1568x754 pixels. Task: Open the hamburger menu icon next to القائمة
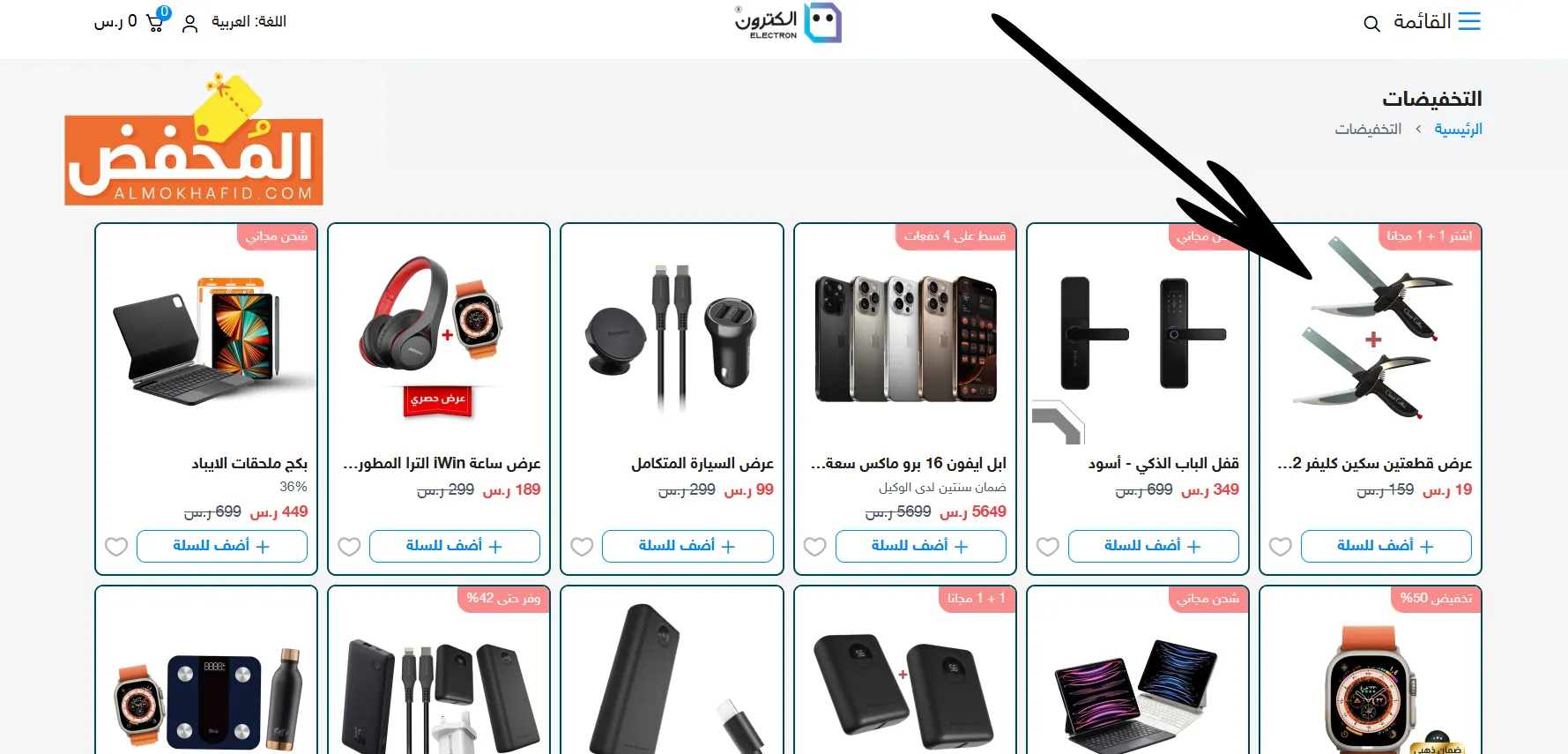pos(1469,21)
